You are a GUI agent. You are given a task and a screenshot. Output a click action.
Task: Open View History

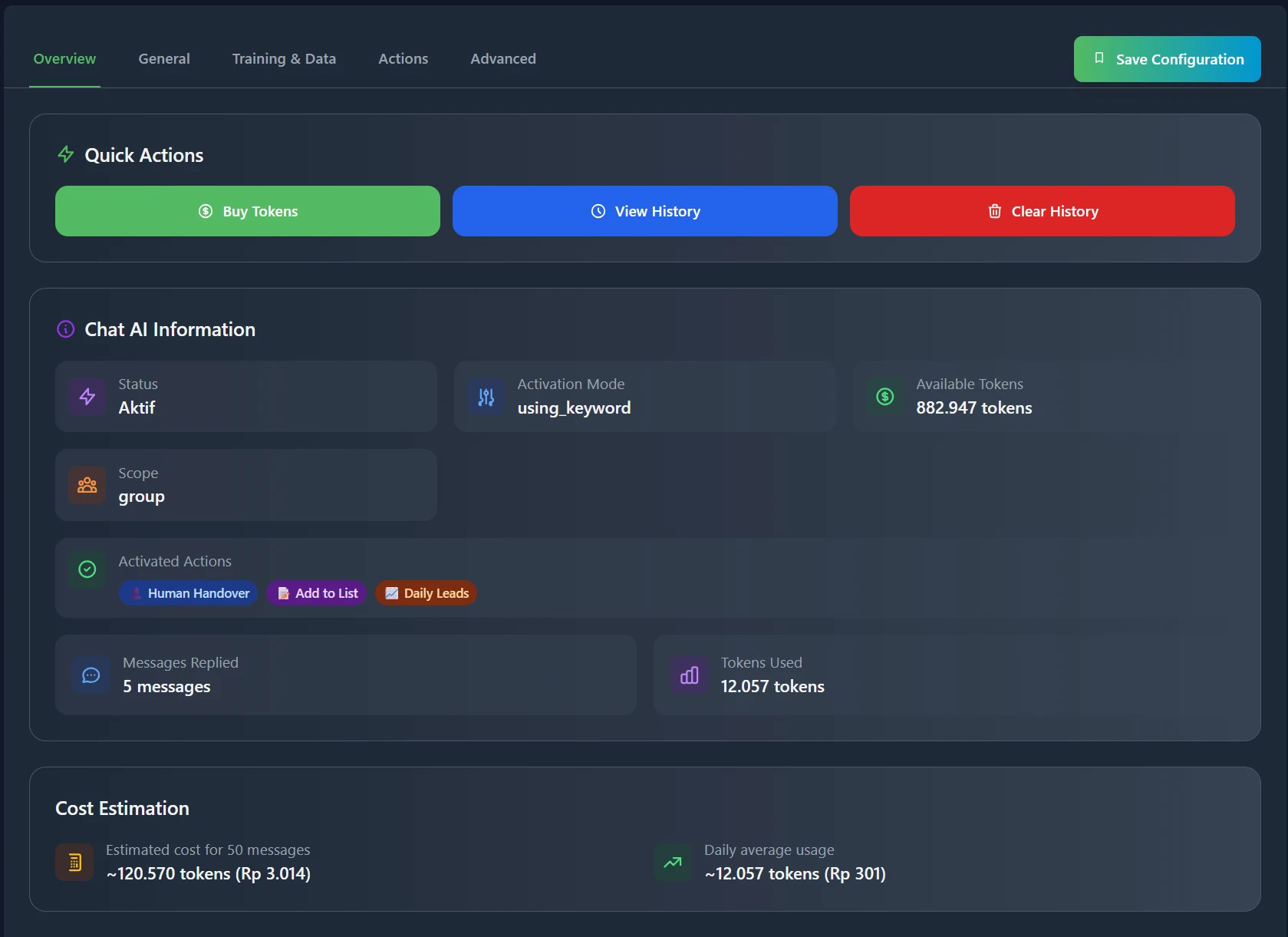645,211
